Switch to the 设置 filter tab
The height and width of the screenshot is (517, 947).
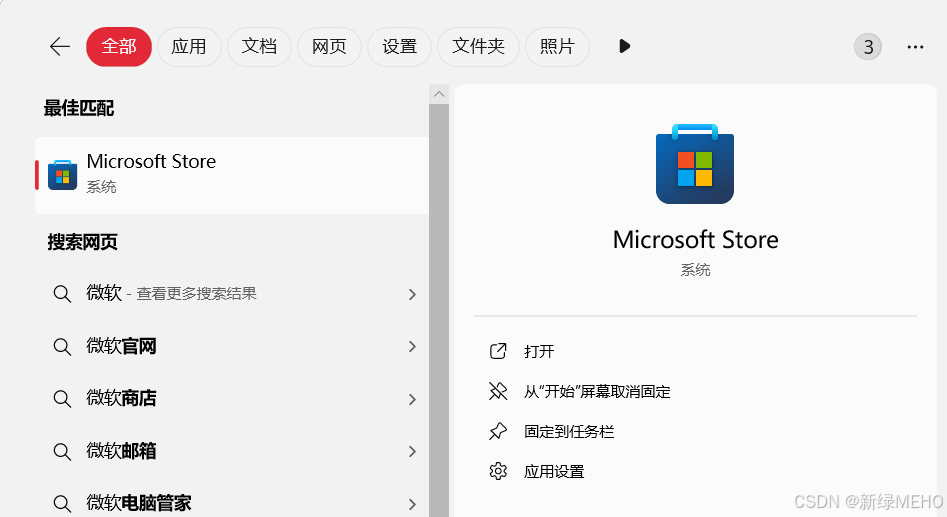(x=399, y=47)
